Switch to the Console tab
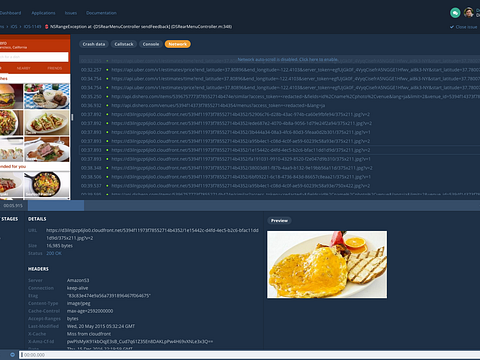The width and height of the screenshot is (480, 360). (151, 44)
